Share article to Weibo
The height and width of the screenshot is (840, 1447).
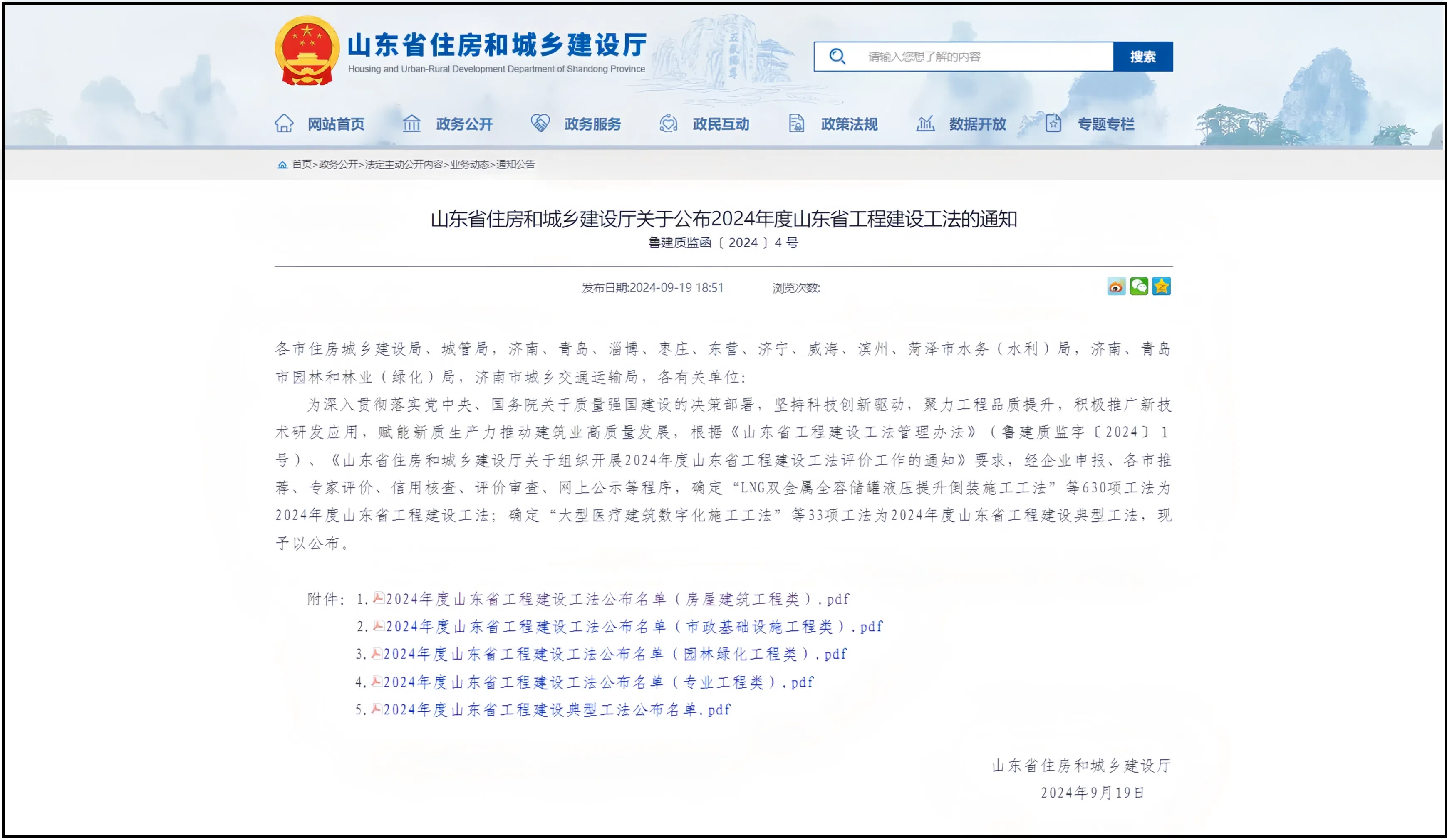(x=1116, y=287)
